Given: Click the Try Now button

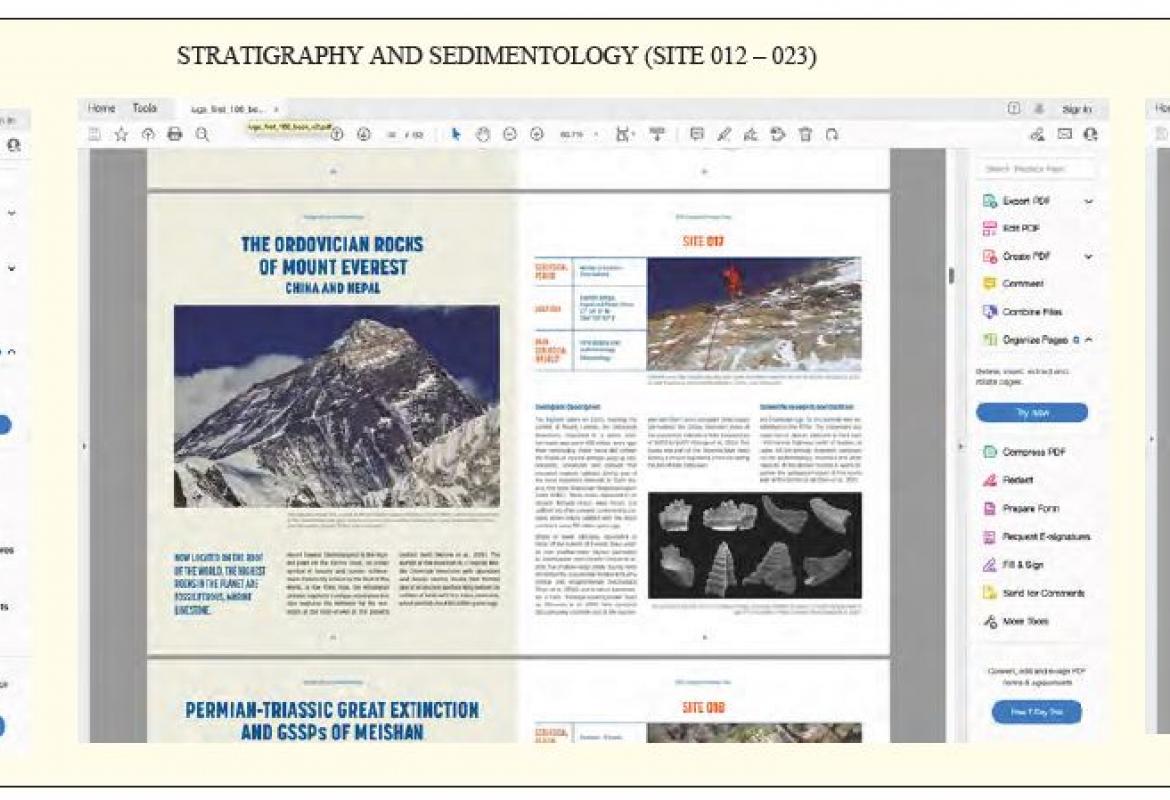Looking at the screenshot, I should pos(1031,413).
